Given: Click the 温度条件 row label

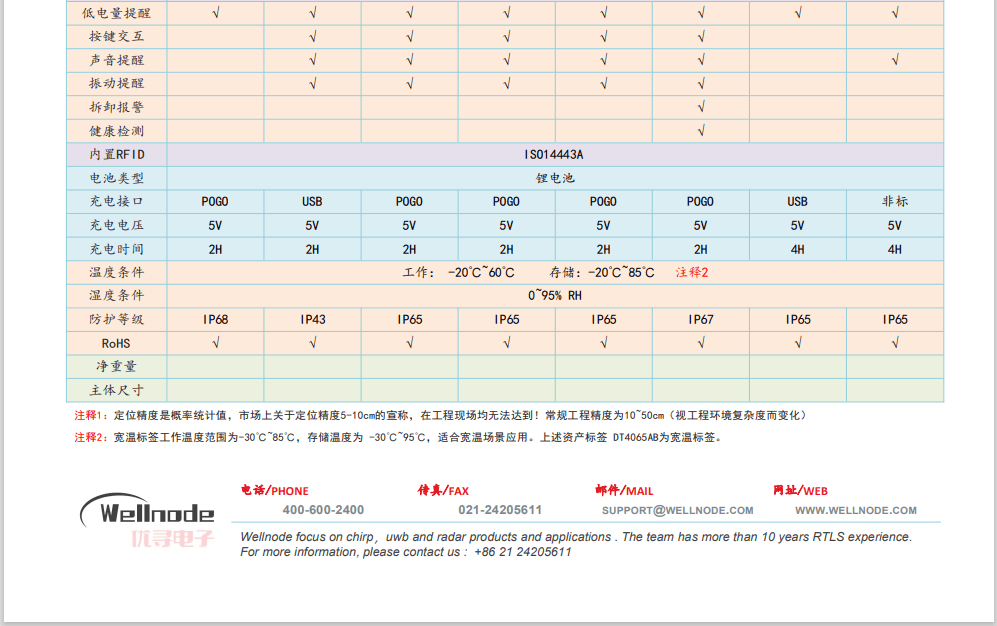Looking at the screenshot, I should click(x=116, y=273).
